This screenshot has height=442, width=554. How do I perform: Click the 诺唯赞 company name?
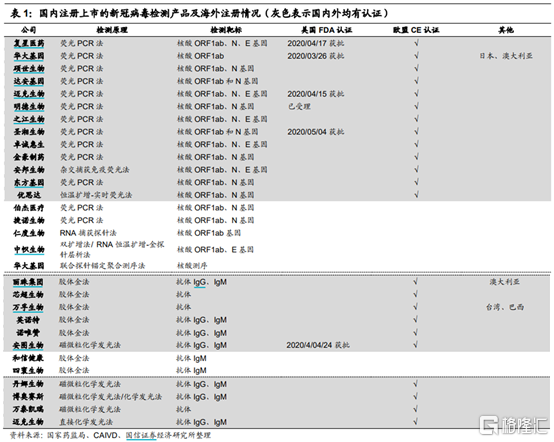[x=28, y=333]
